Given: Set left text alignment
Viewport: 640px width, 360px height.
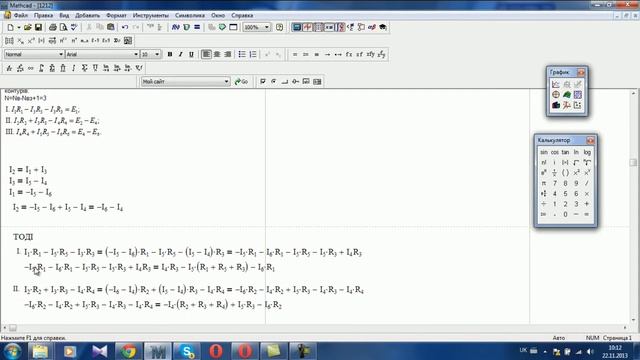Looking at the screenshot, I should (206, 54).
